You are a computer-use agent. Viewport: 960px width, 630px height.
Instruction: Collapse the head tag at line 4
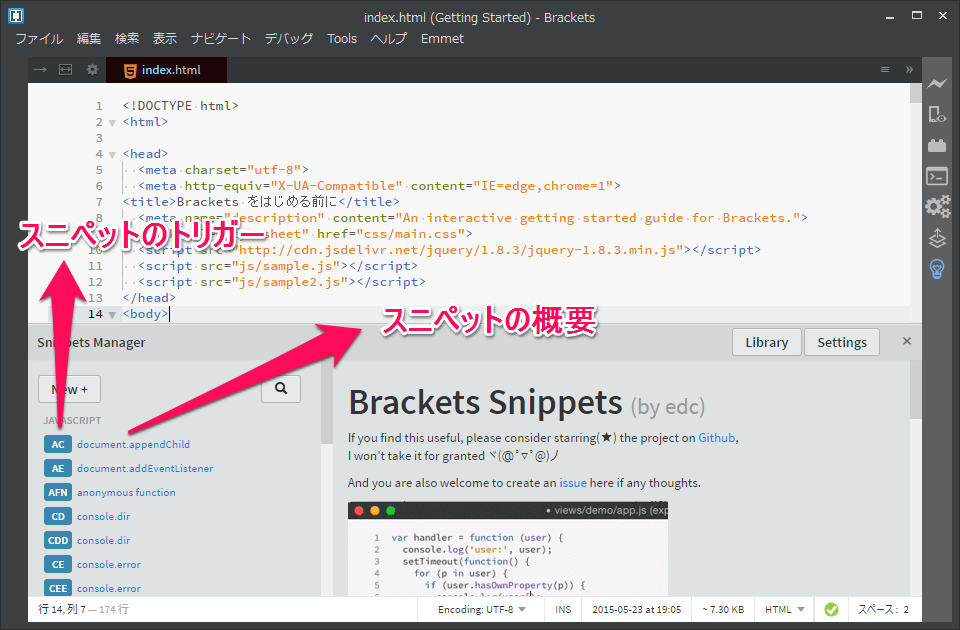(x=112, y=154)
